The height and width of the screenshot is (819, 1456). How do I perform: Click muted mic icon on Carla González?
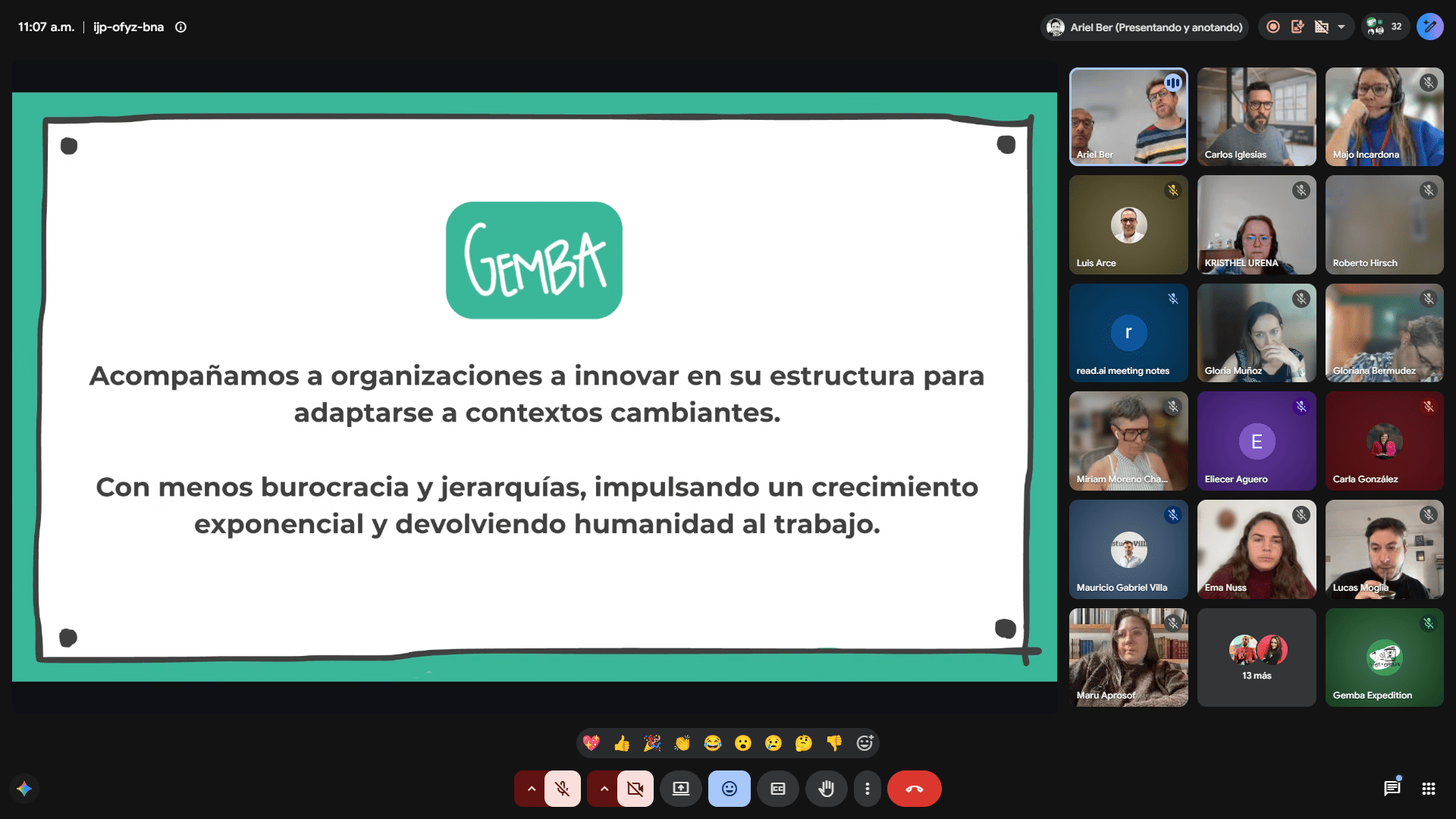point(1429,406)
